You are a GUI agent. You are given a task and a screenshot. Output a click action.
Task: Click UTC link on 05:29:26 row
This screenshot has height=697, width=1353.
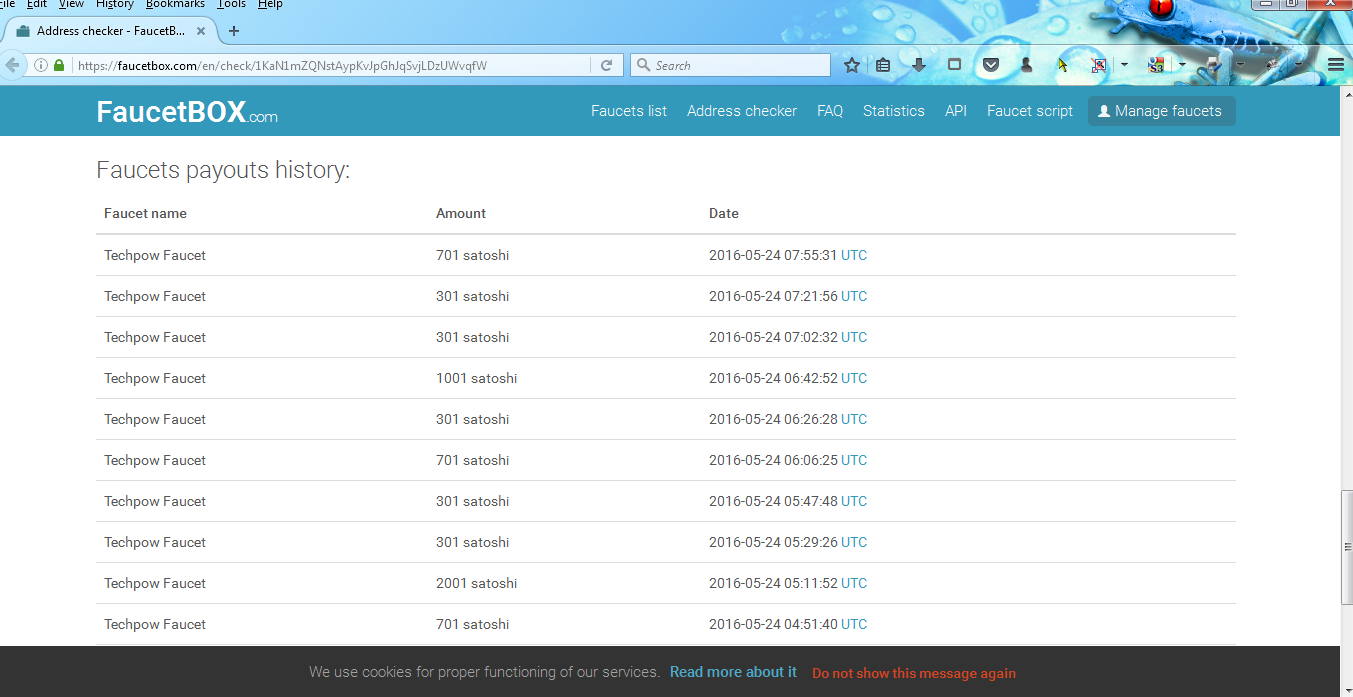click(854, 542)
